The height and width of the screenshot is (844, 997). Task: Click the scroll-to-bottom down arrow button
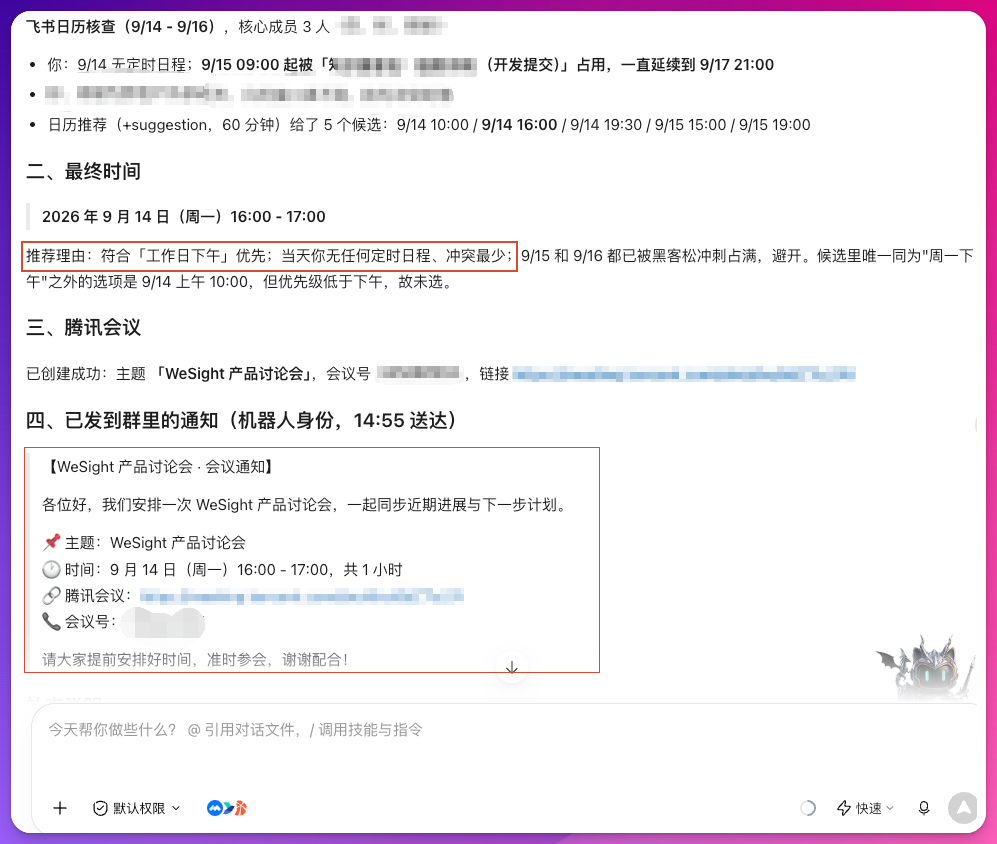coord(512,668)
